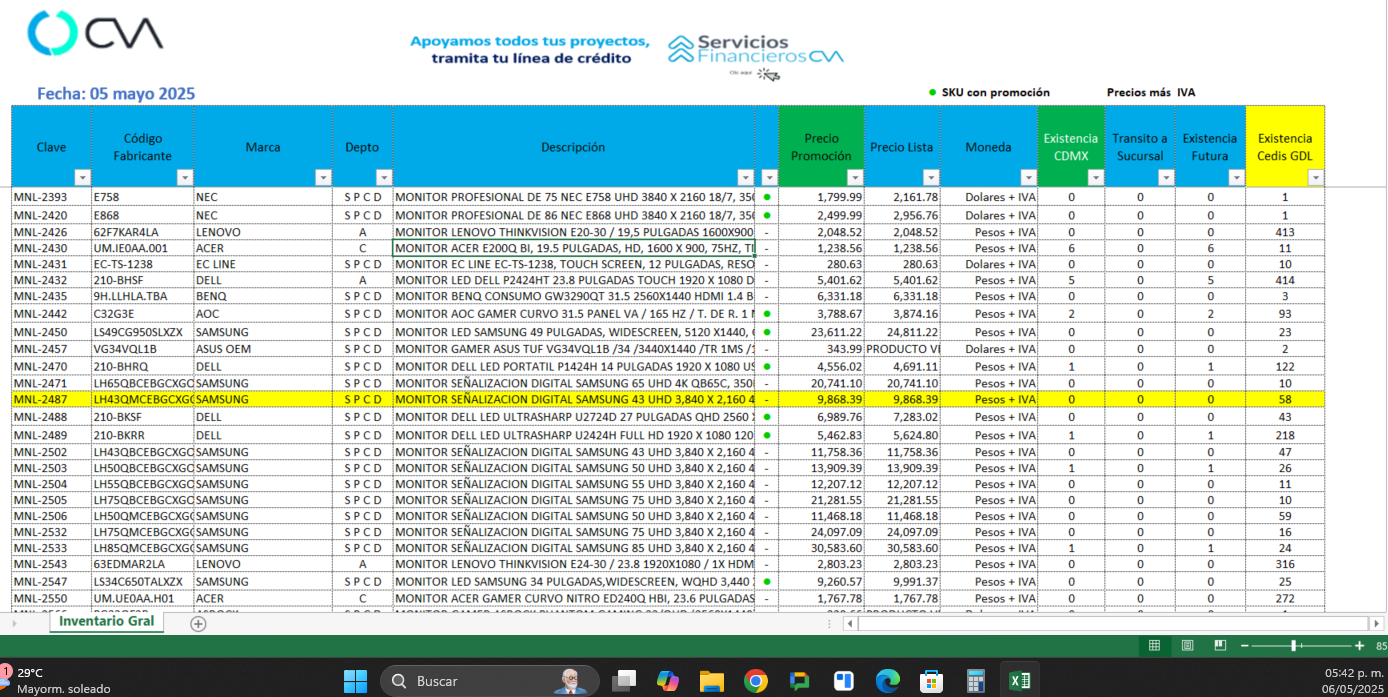Click the Excel taskbar icon
The width and height of the screenshot is (1388, 697).
coord(1019,681)
